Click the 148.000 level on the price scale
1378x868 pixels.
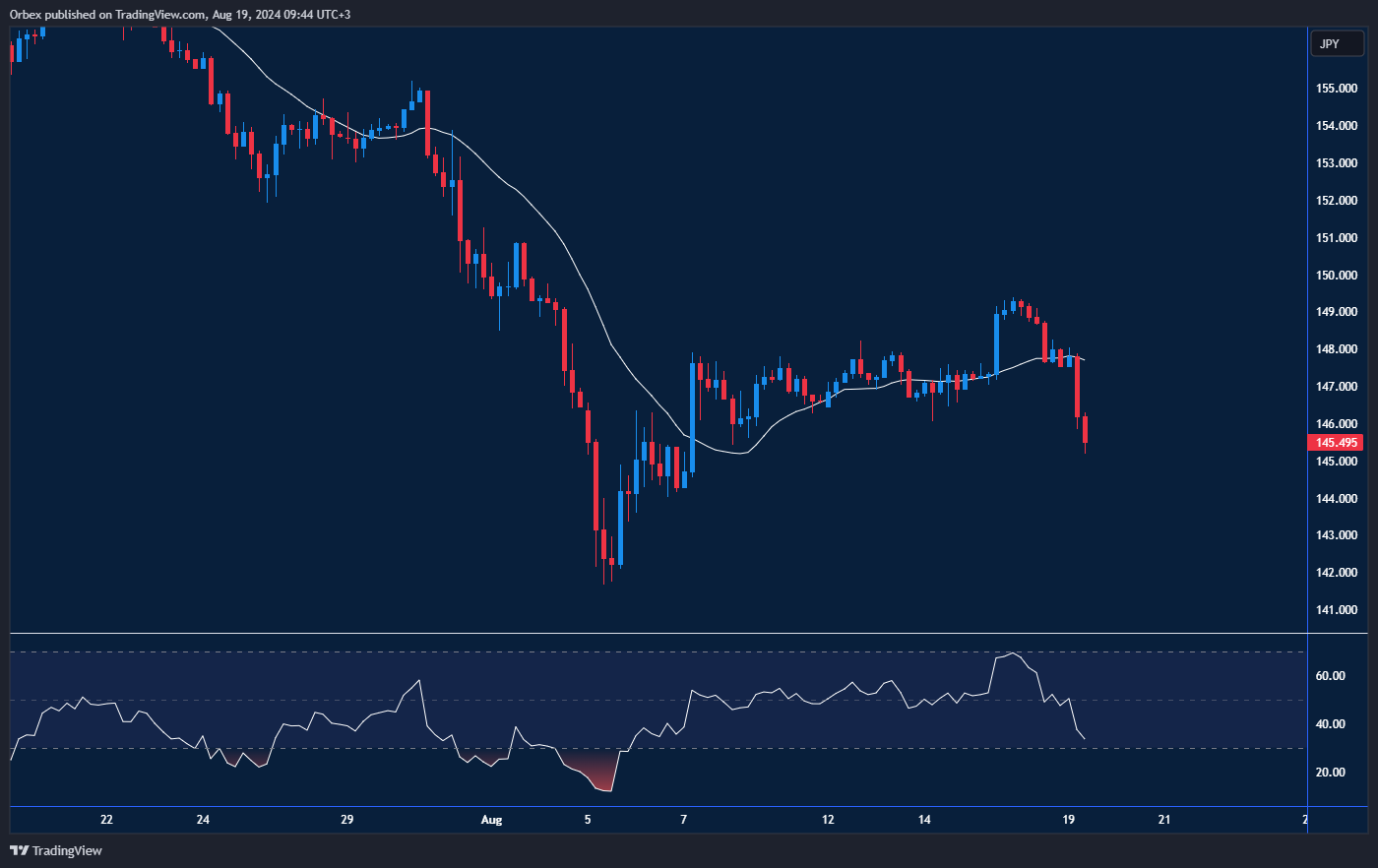[1337, 349]
